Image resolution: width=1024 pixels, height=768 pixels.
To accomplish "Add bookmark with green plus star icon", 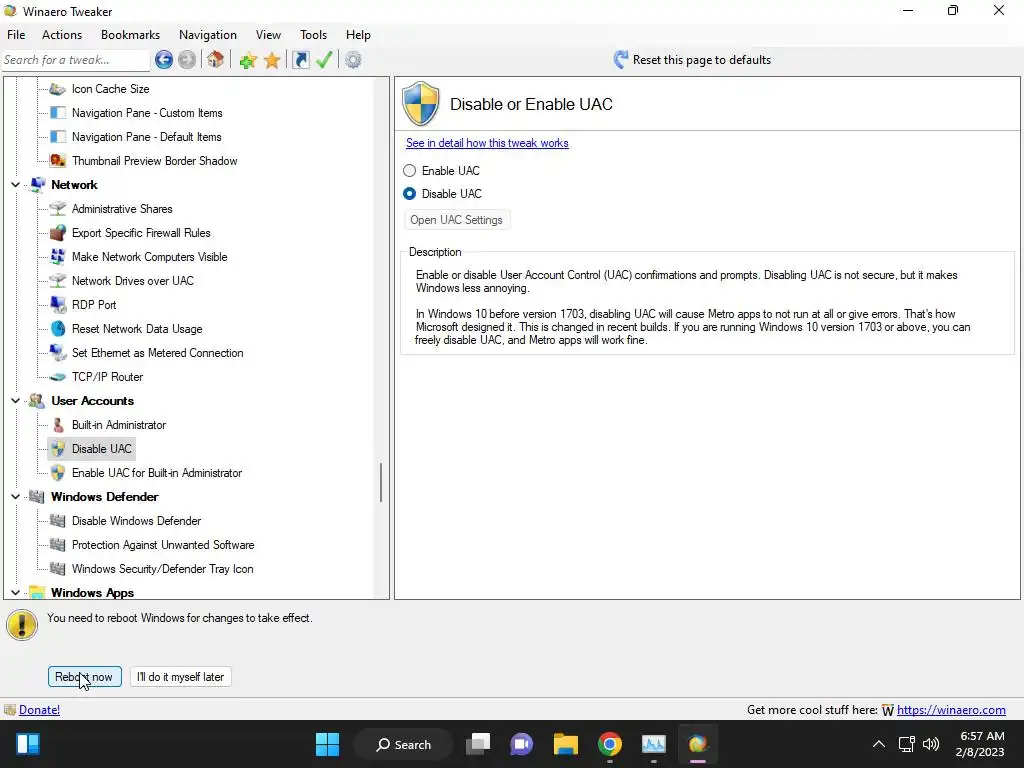I will tap(248, 61).
